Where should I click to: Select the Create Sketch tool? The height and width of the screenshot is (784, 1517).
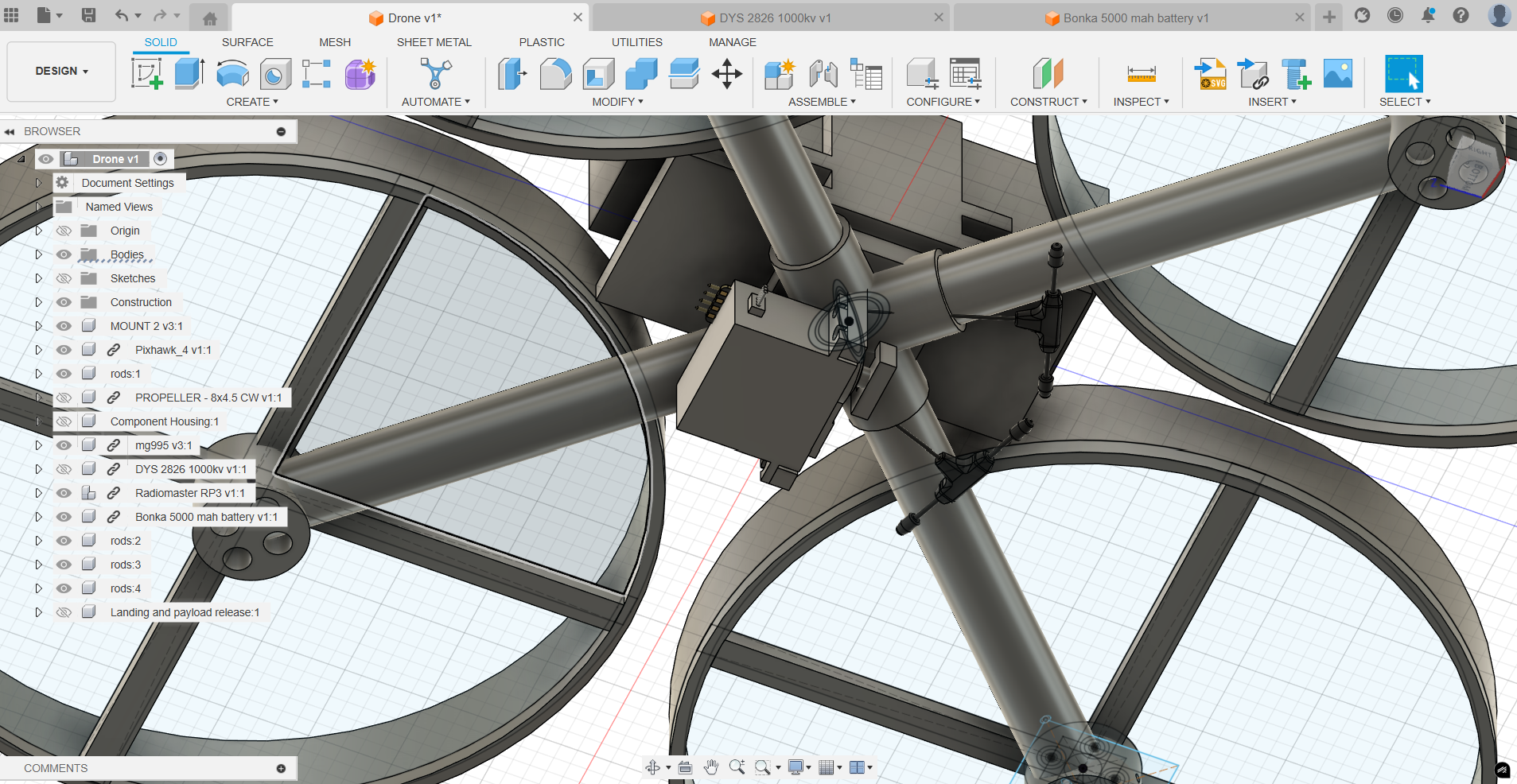[147, 74]
